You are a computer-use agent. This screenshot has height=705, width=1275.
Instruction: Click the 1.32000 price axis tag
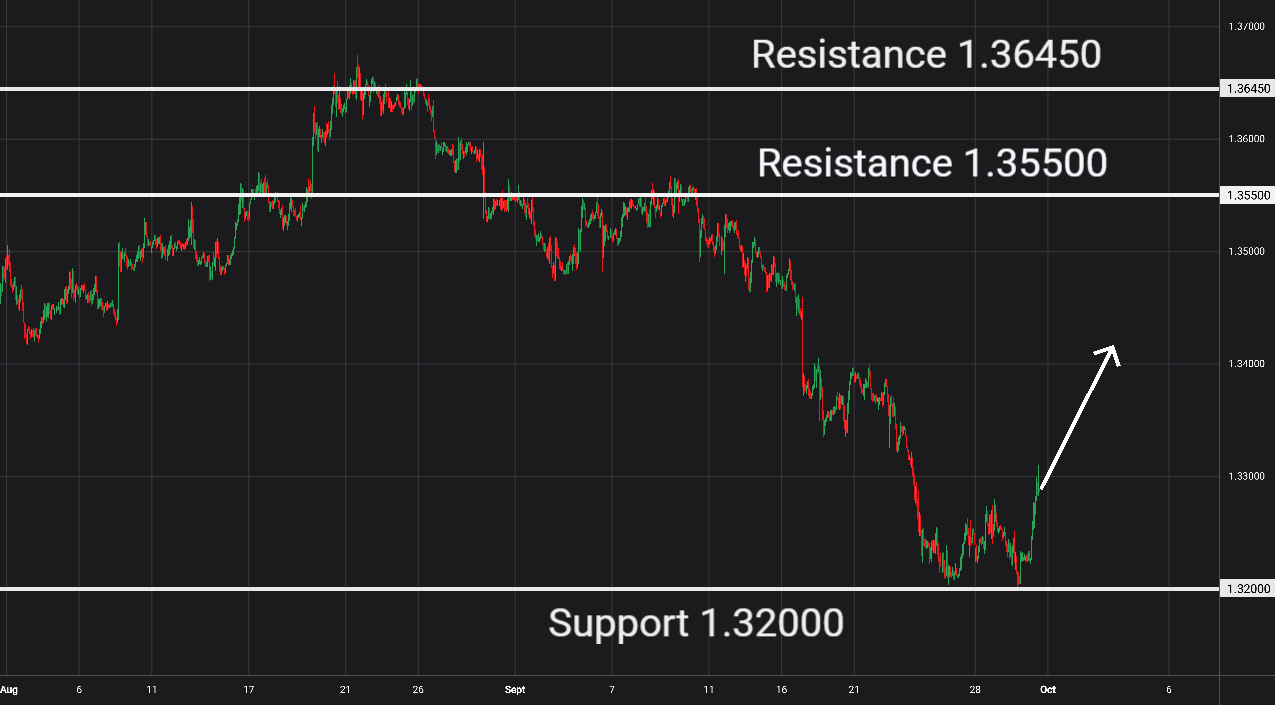pos(1246,589)
